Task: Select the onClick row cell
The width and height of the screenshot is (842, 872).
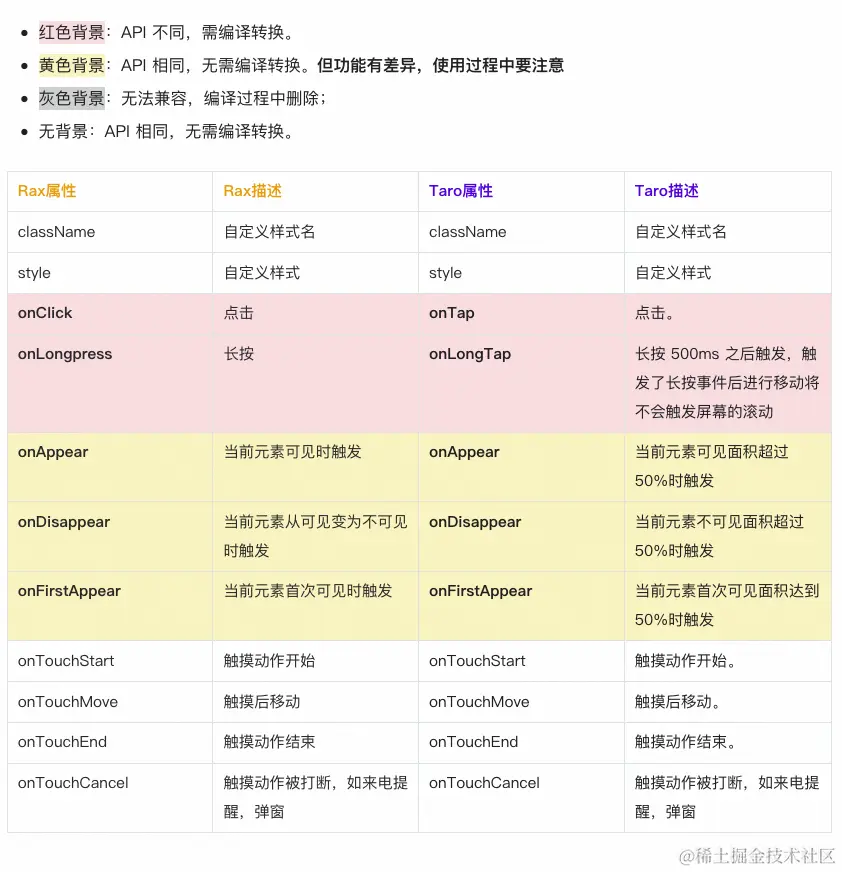Action: (x=45, y=313)
